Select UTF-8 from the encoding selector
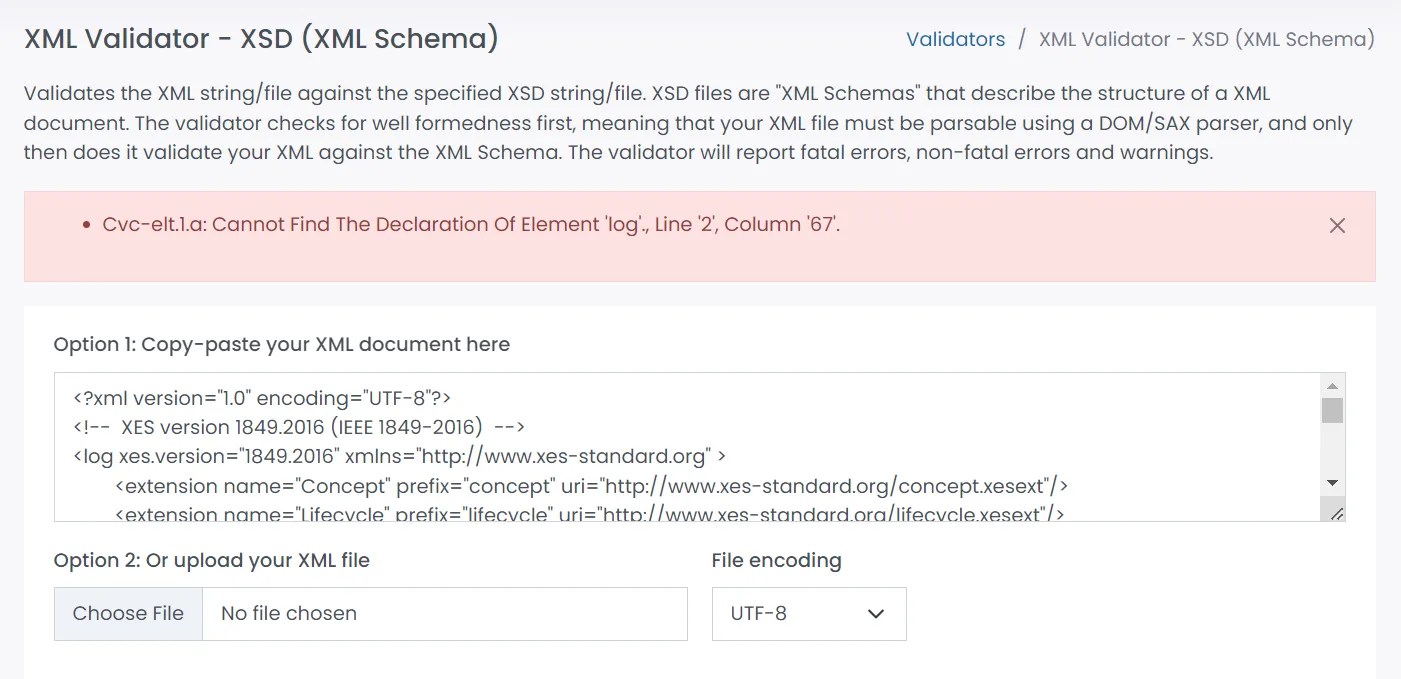 click(808, 613)
